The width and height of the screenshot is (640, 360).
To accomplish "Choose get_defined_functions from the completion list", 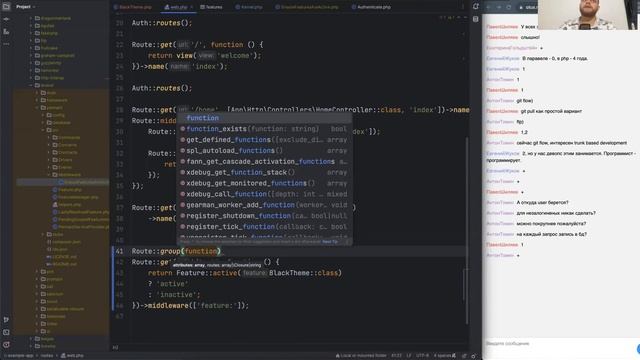I will 264,140.
